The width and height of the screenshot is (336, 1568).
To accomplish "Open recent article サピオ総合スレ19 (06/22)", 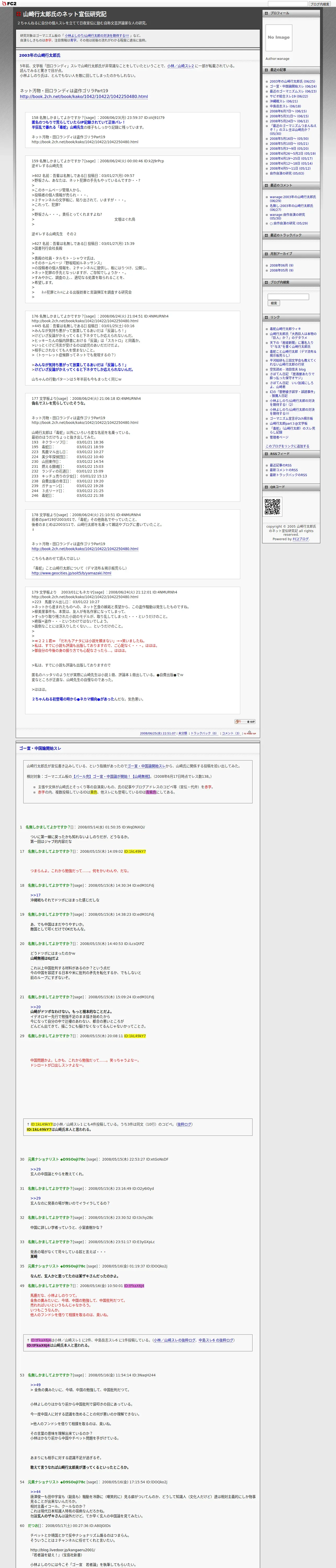I will tap(289, 96).
